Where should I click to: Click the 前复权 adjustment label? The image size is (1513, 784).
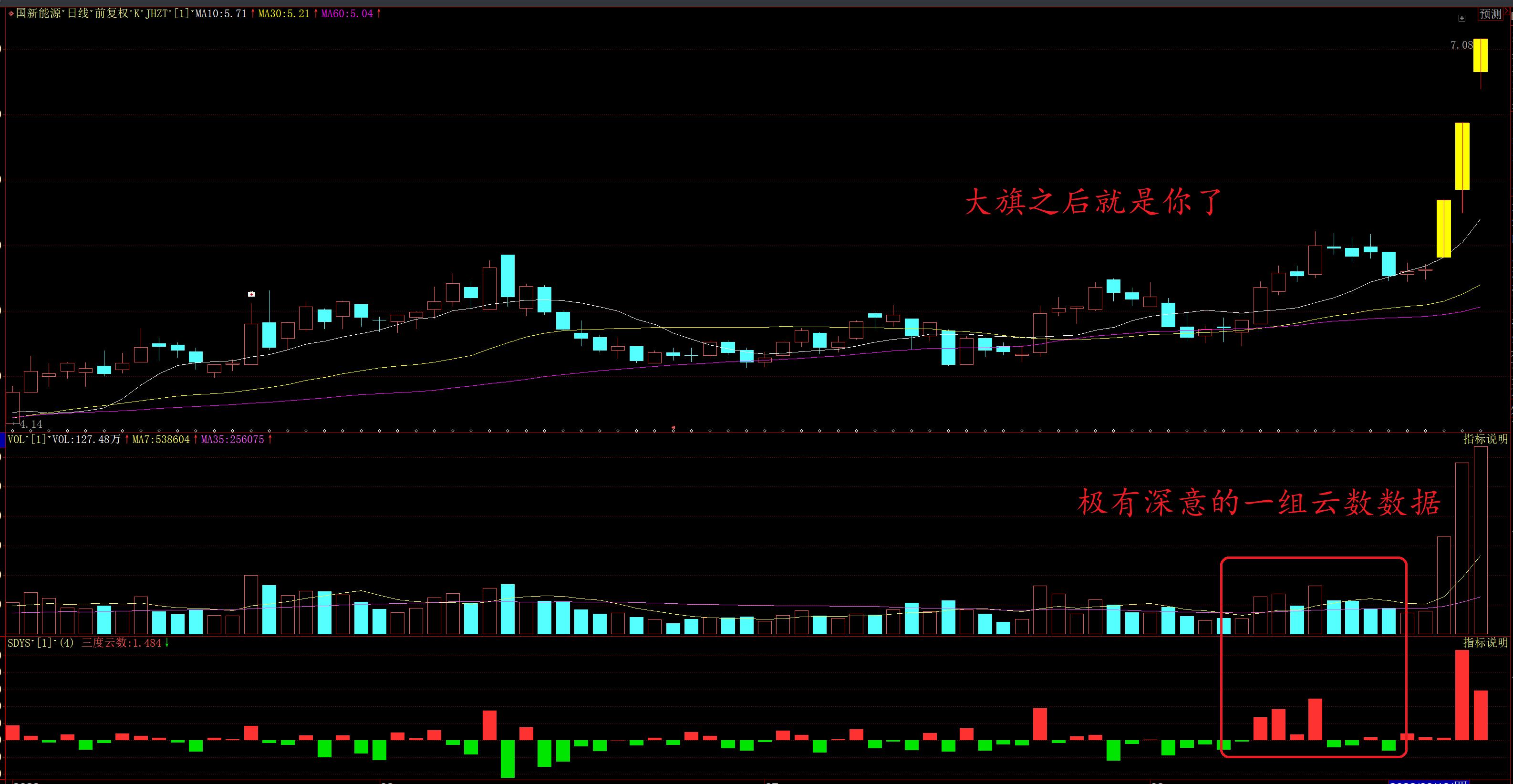pyautogui.click(x=111, y=13)
